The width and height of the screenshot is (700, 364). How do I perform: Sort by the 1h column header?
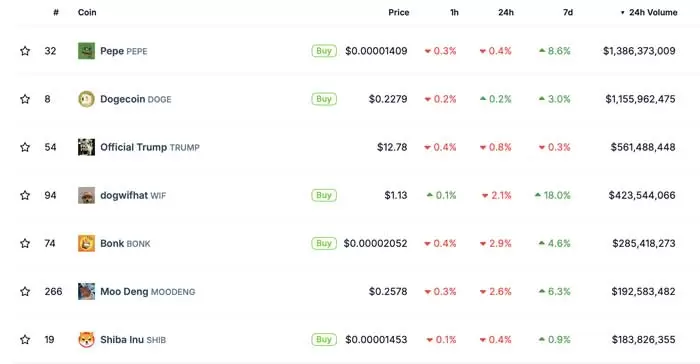click(x=454, y=13)
